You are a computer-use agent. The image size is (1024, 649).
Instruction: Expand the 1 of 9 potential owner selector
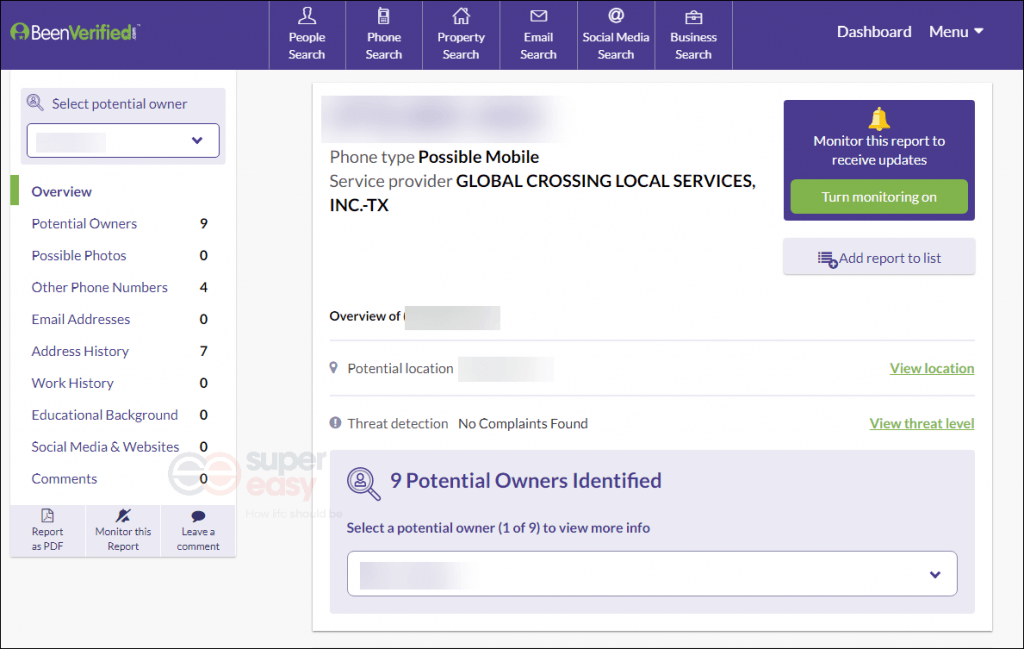pos(652,574)
